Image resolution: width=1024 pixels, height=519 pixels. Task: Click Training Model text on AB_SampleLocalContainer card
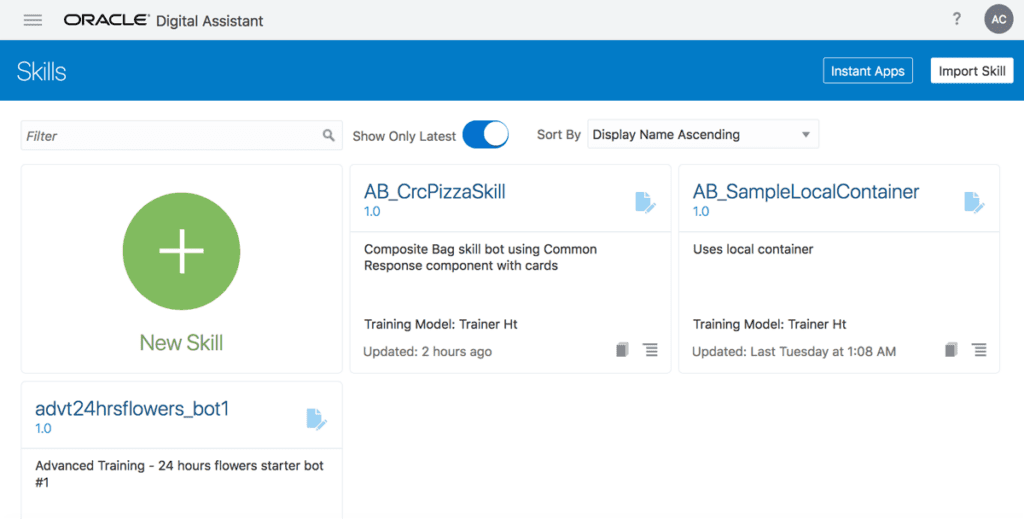coord(770,324)
